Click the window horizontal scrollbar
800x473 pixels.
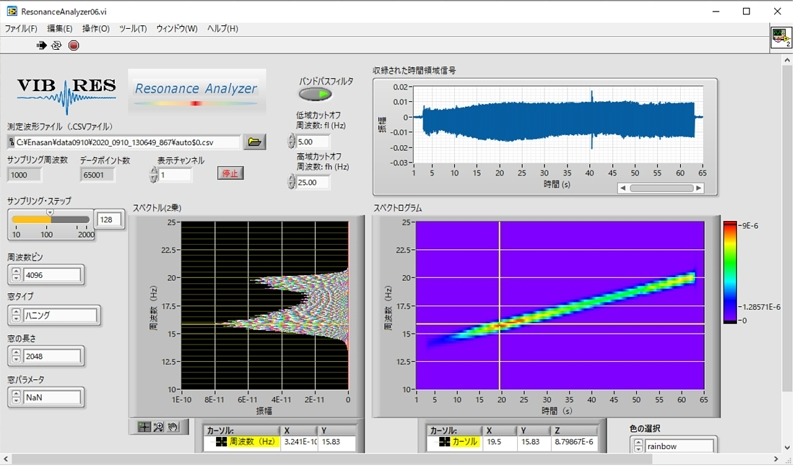click(332, 459)
